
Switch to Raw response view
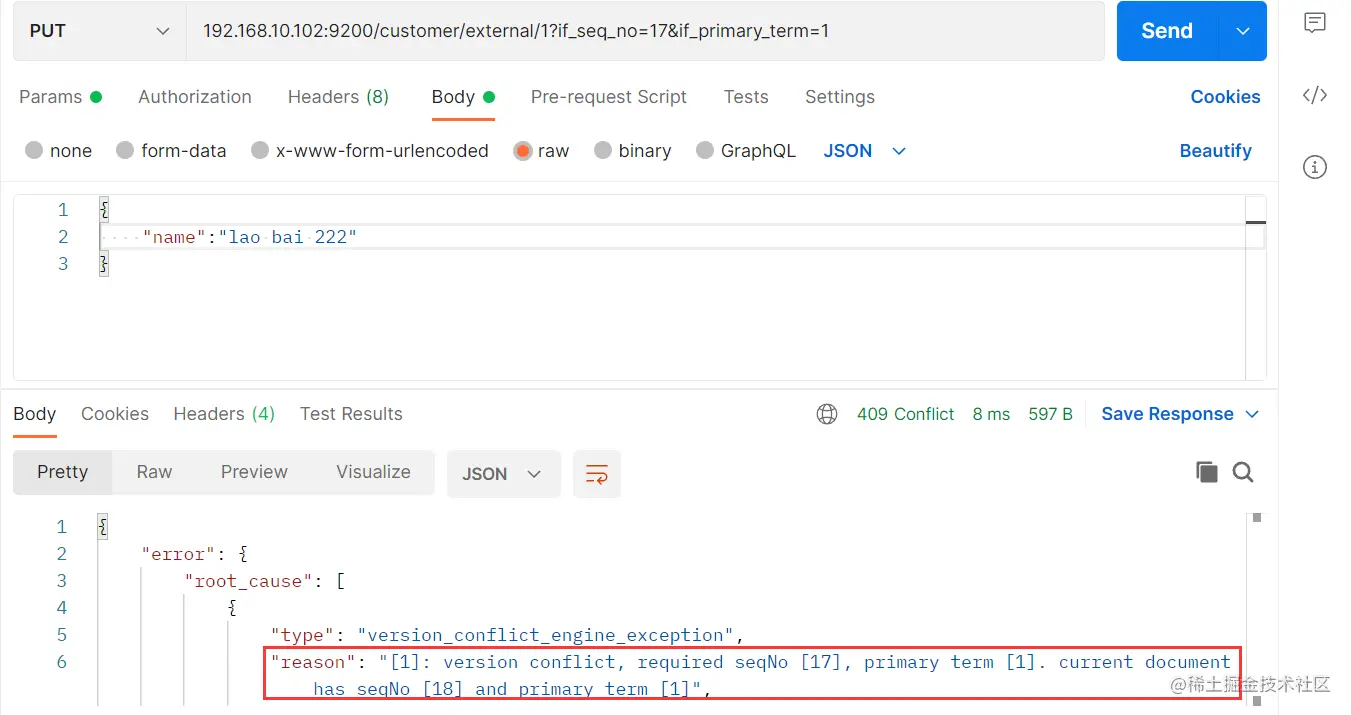click(154, 472)
